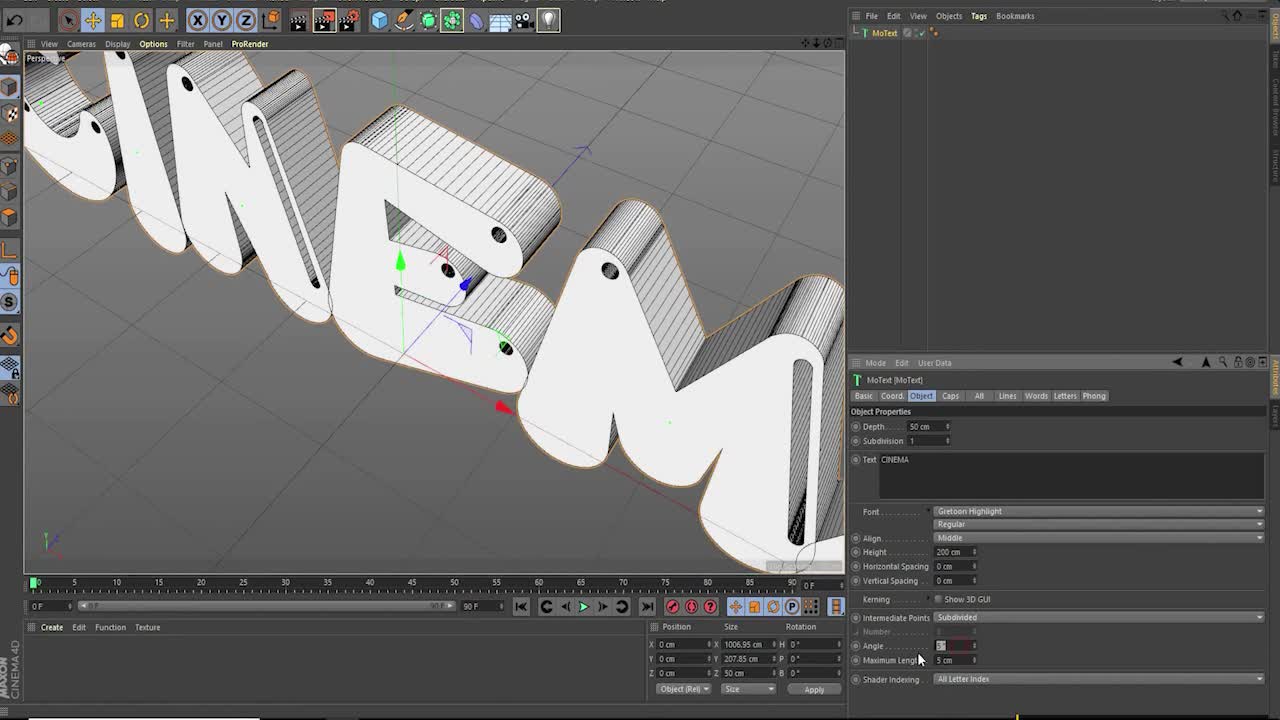Select the Live Selection tool
The width and height of the screenshot is (1280, 720).
68,20
